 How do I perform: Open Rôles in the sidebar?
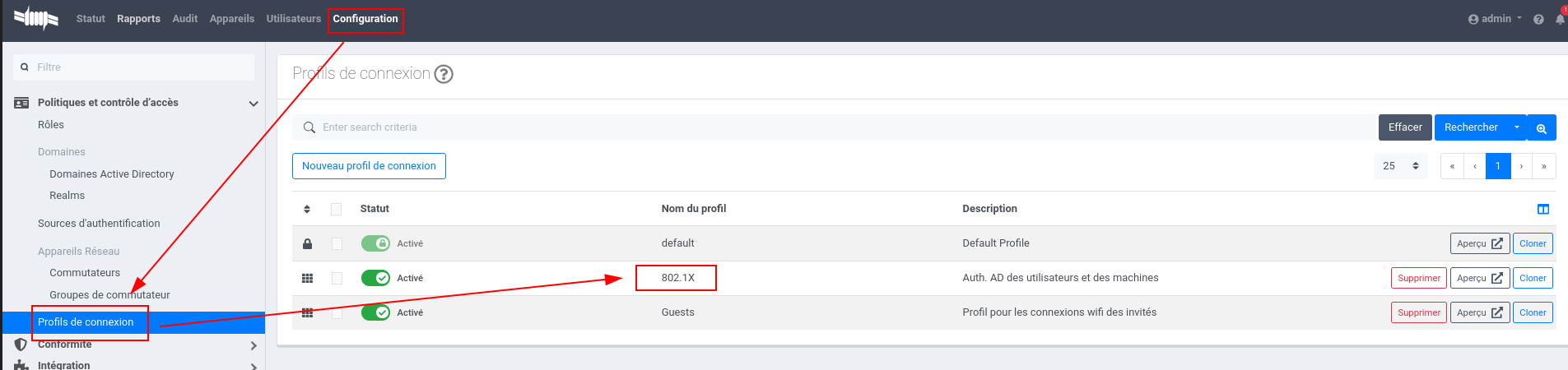(51, 125)
